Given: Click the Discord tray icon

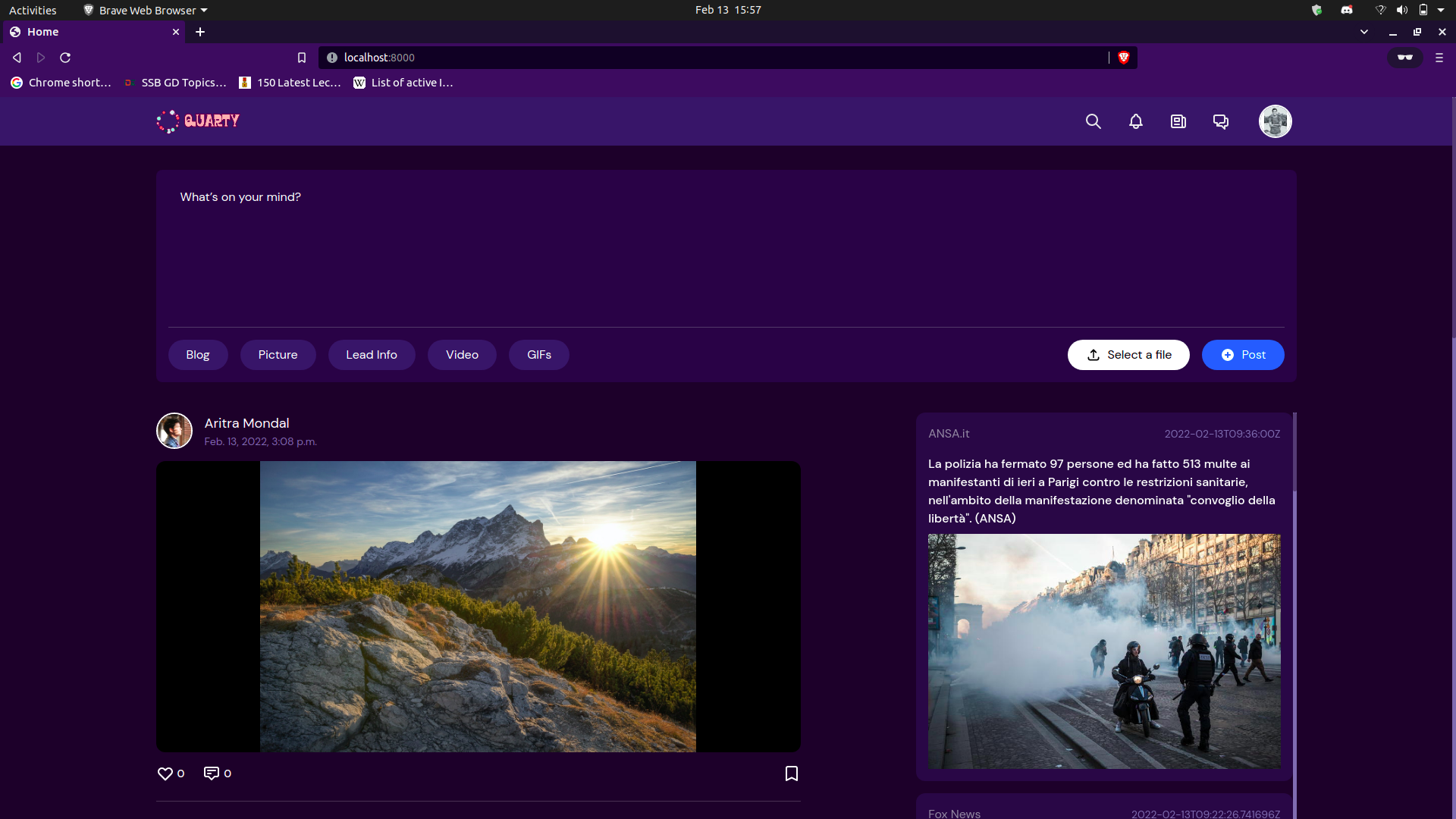Looking at the screenshot, I should (x=1347, y=10).
